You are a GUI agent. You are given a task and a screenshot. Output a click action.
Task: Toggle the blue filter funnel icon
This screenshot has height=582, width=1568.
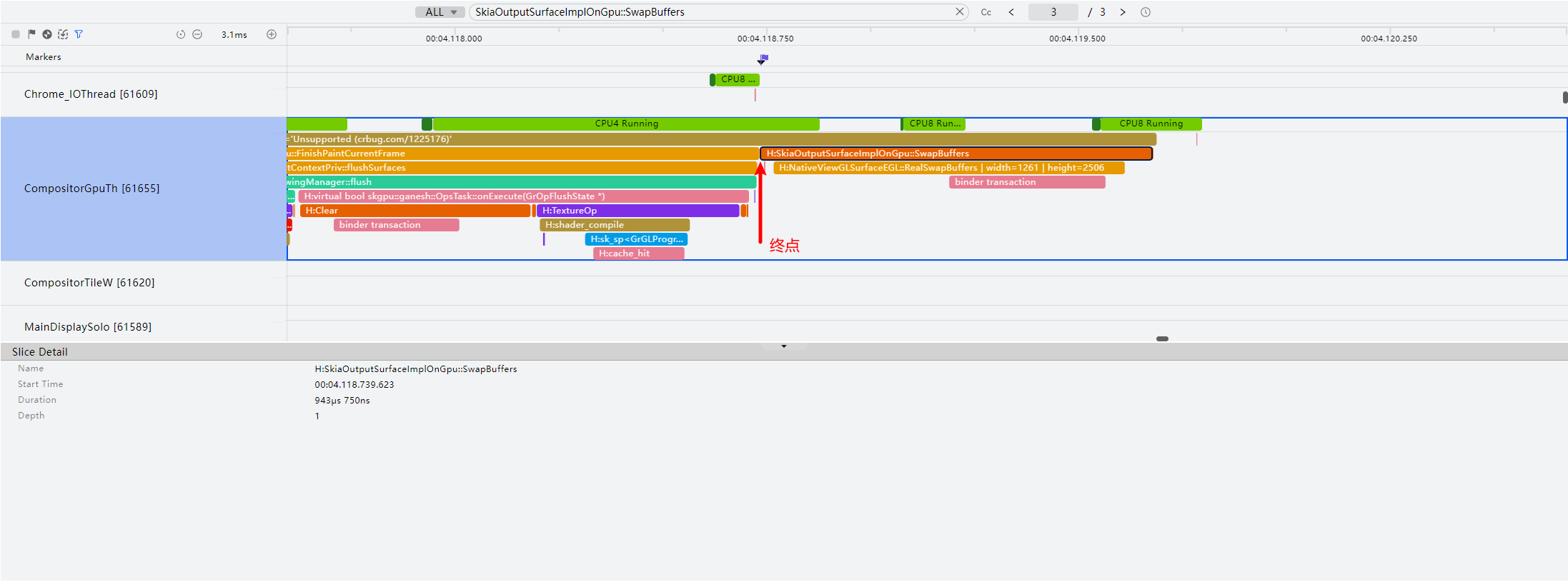(79, 34)
